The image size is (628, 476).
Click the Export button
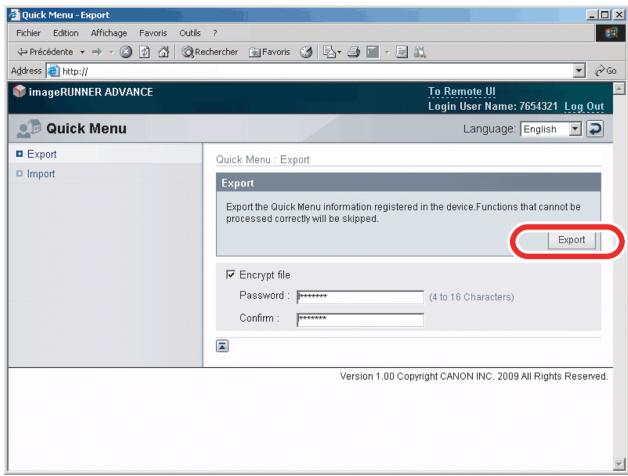pyautogui.click(x=572, y=240)
